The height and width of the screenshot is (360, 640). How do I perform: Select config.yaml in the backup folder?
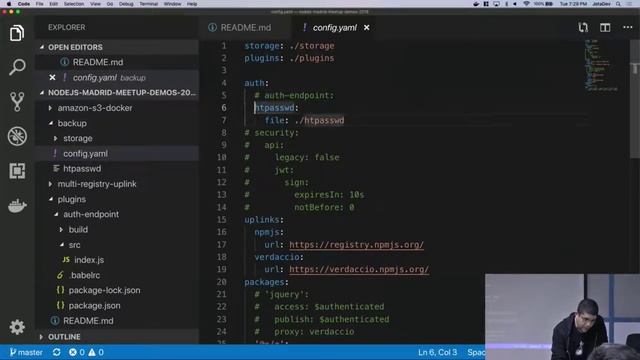[117, 153]
